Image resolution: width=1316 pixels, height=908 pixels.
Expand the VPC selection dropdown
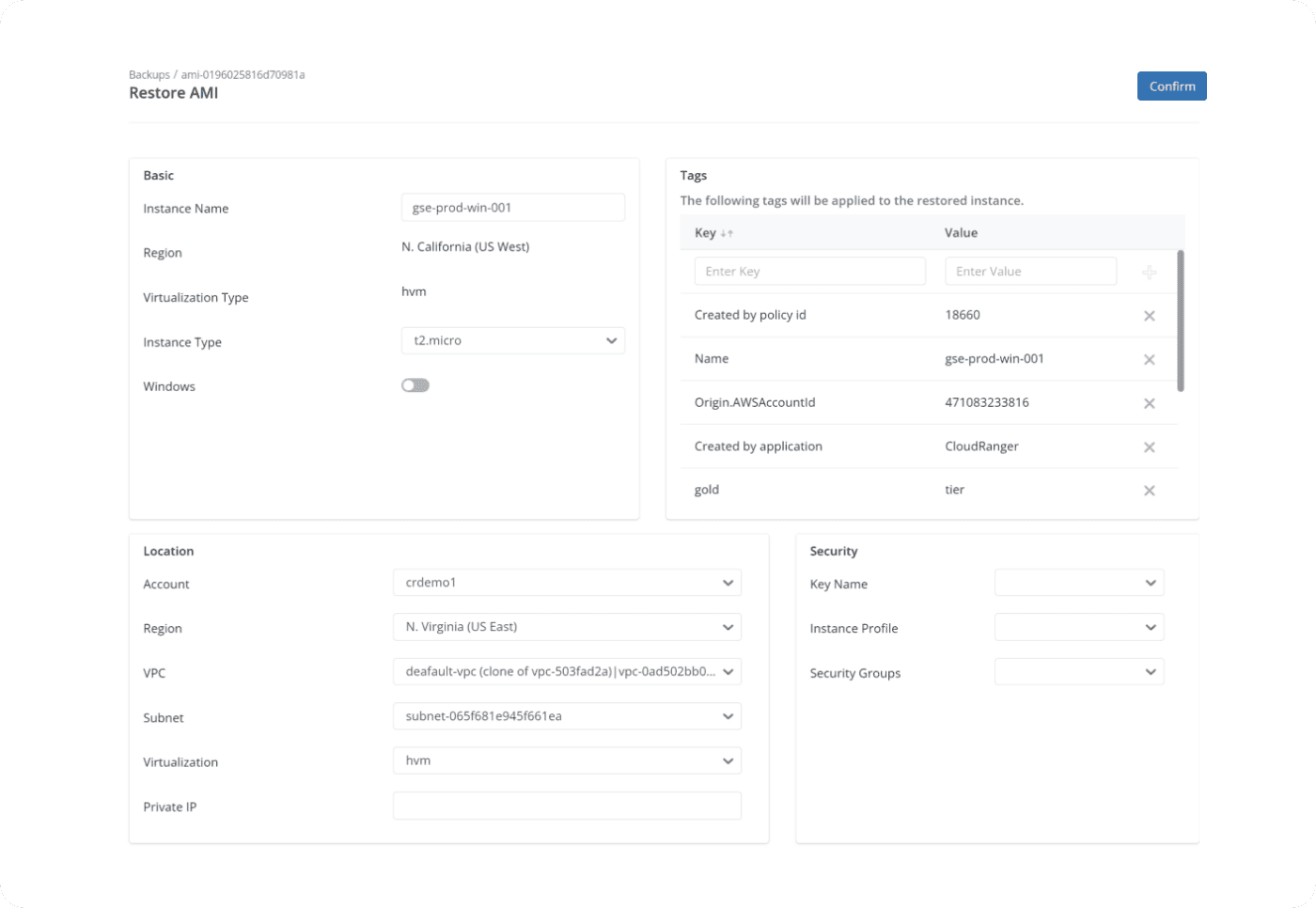point(567,672)
